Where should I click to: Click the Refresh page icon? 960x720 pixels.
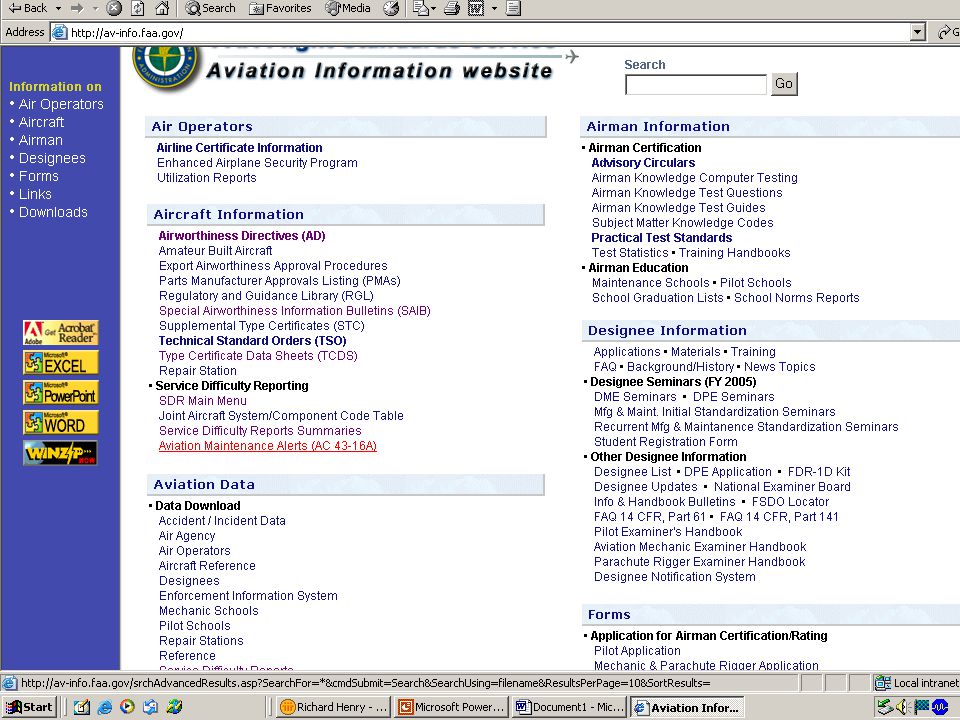[x=138, y=8]
